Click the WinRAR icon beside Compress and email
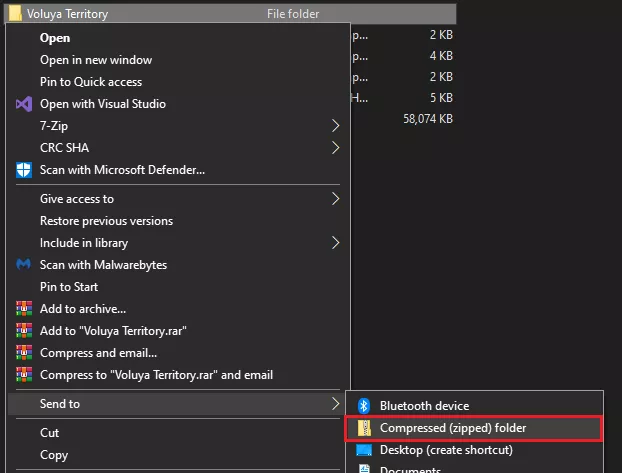 (x=24, y=353)
